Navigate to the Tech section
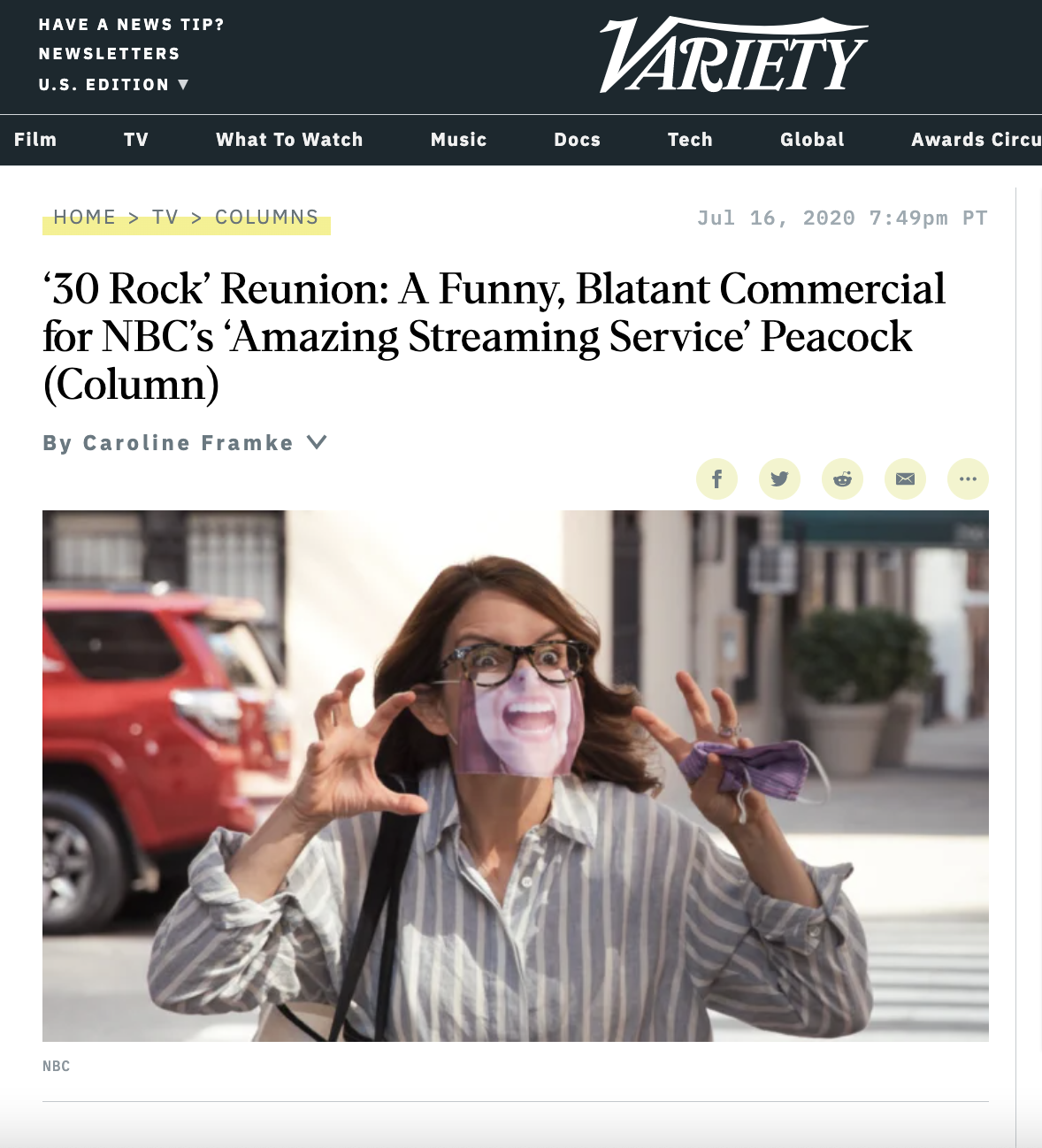Image resolution: width=1042 pixels, height=1148 pixels. click(x=690, y=140)
